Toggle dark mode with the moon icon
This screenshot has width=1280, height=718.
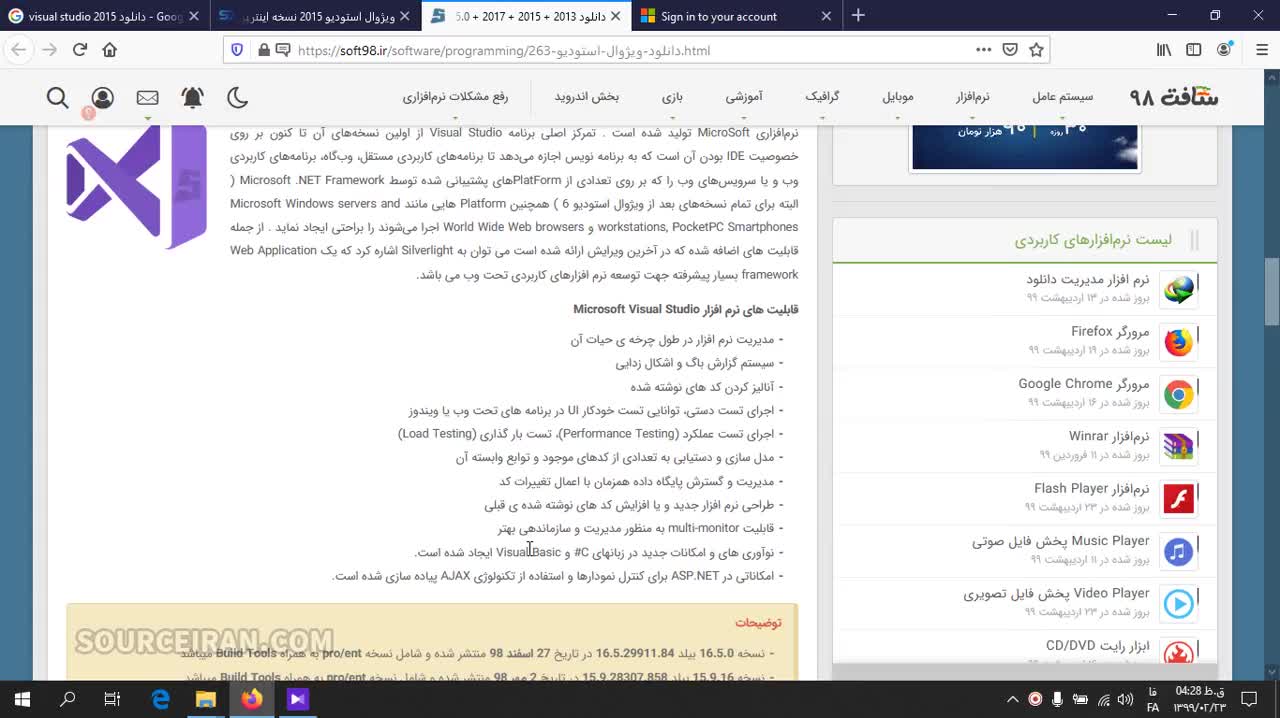coord(236,97)
